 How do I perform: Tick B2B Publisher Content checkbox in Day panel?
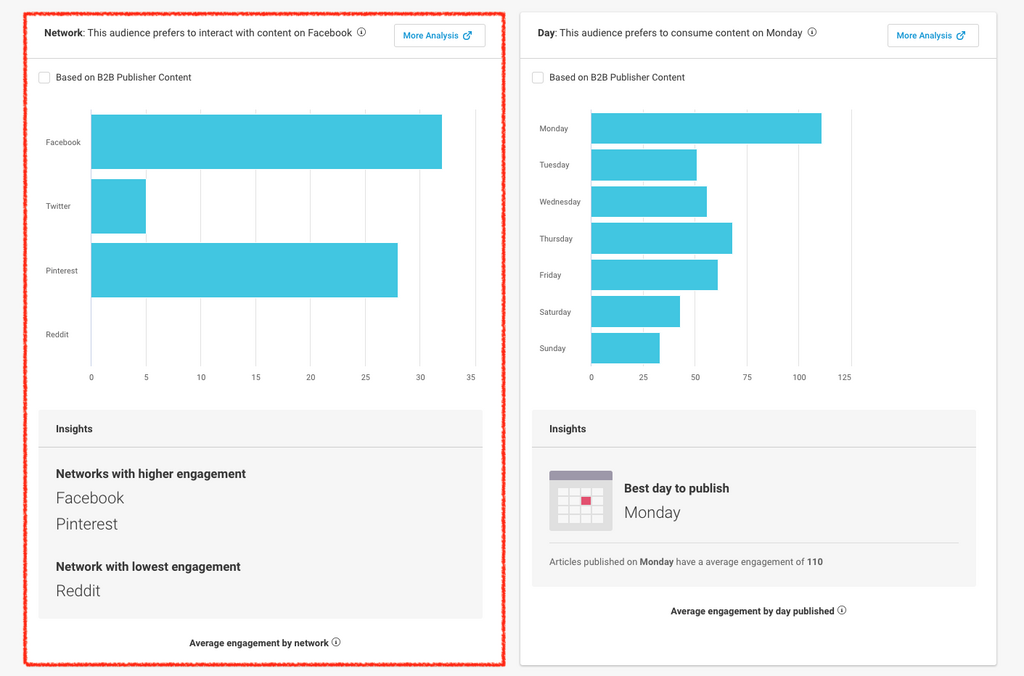tap(538, 77)
